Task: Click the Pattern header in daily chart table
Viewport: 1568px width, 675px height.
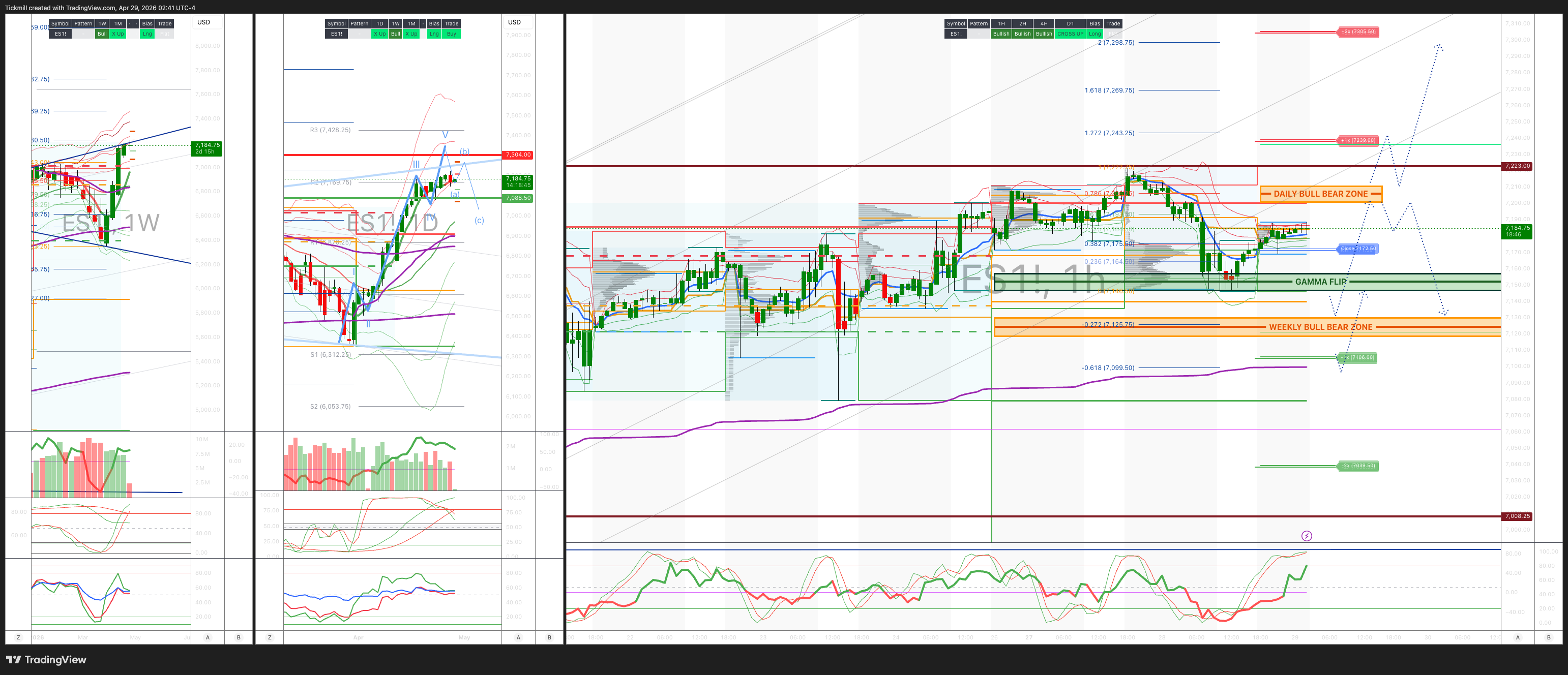Action: [359, 24]
